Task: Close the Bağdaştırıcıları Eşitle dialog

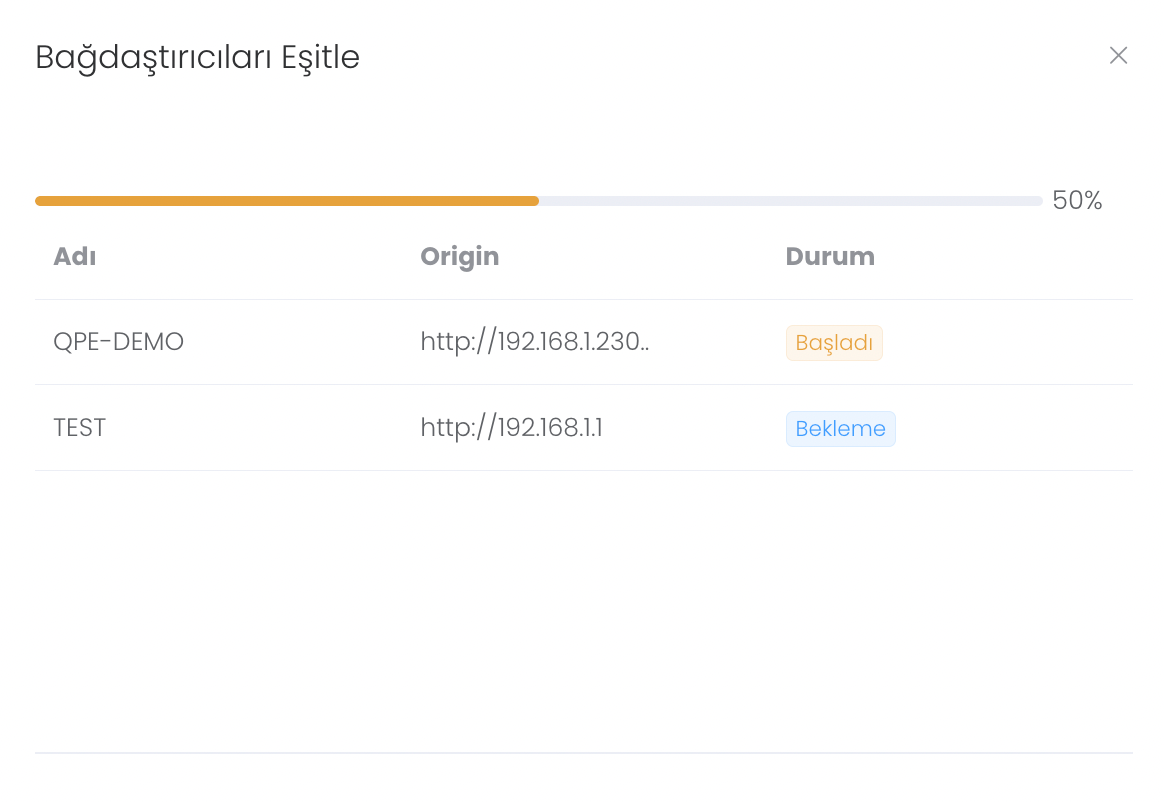Action: pyautogui.click(x=1118, y=56)
